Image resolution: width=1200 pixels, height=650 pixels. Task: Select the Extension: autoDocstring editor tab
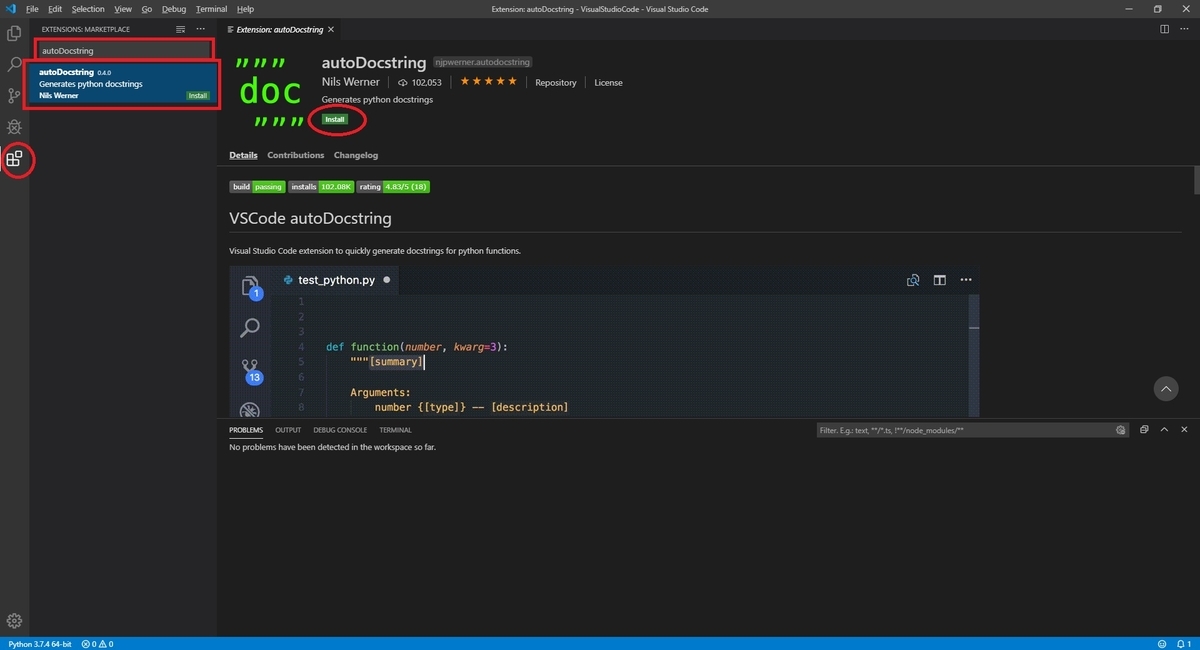click(281, 30)
